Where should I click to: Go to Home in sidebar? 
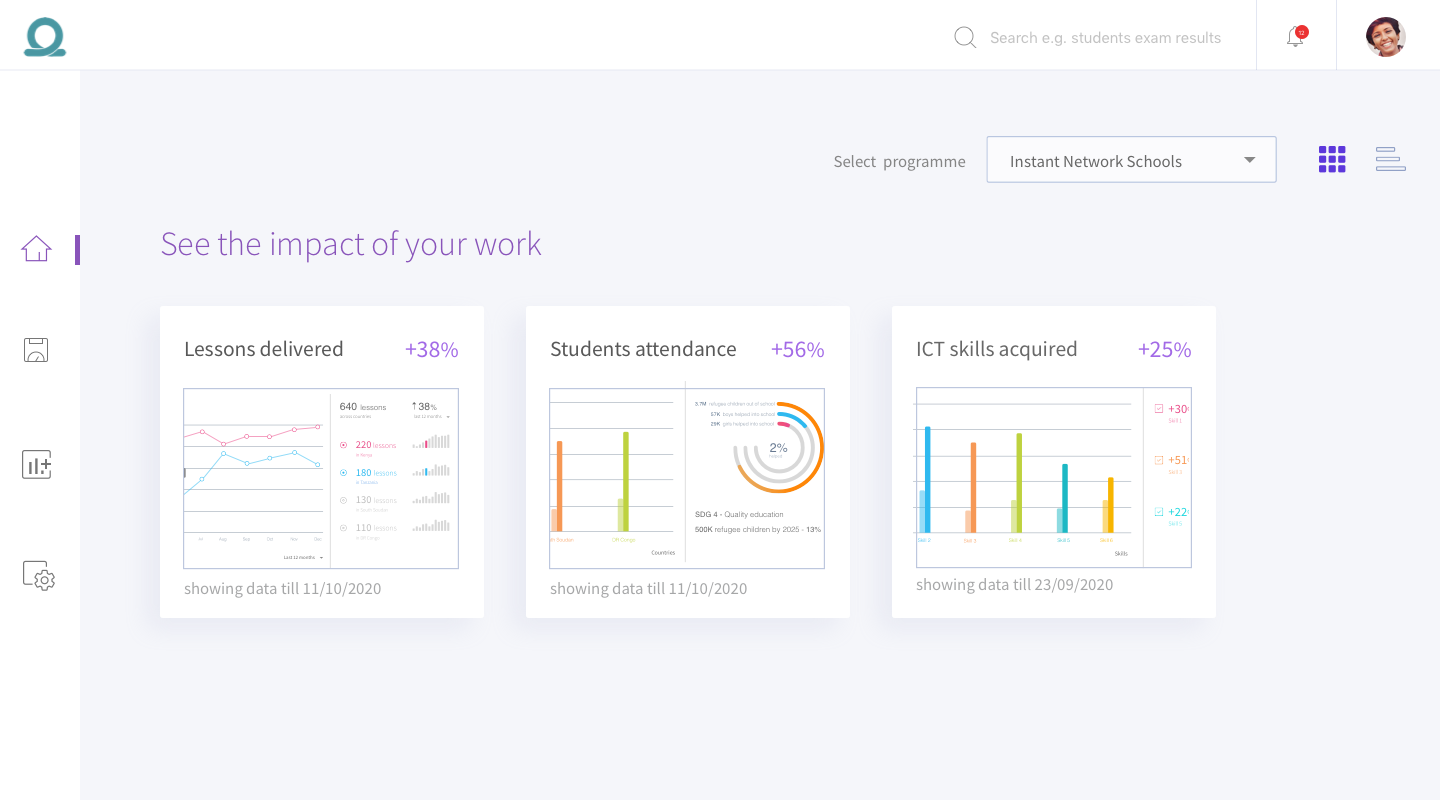pos(36,249)
